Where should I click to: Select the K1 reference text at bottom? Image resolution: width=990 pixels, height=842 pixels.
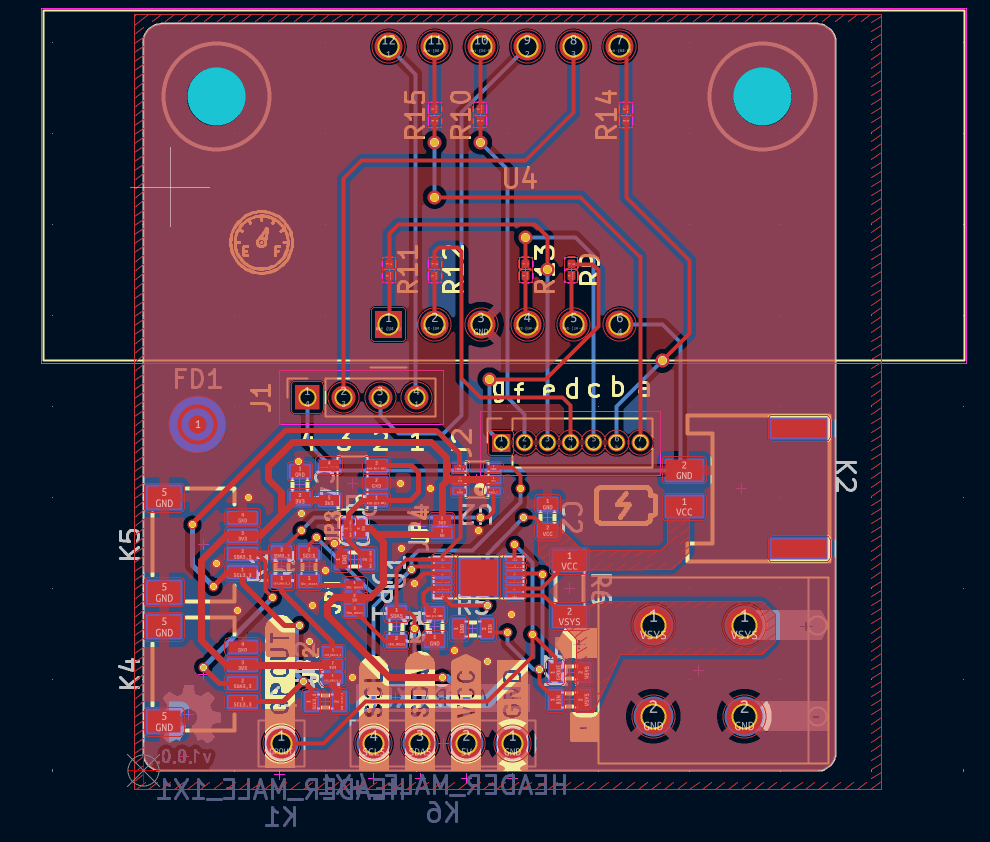click(280, 817)
